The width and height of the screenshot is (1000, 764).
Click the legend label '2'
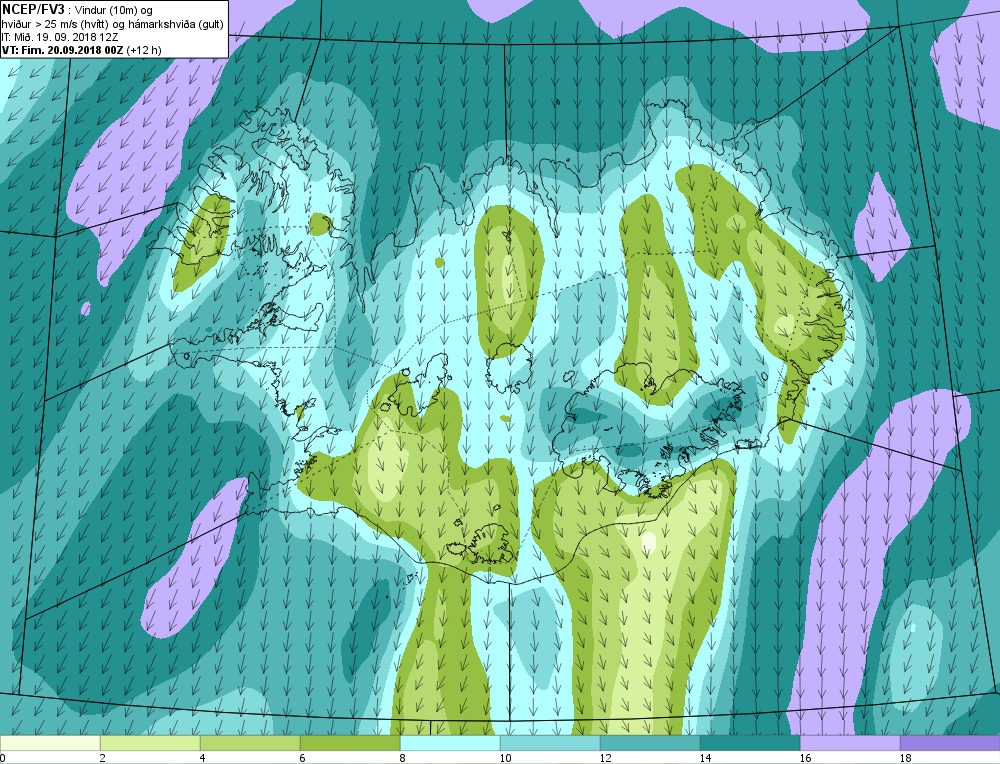103,758
